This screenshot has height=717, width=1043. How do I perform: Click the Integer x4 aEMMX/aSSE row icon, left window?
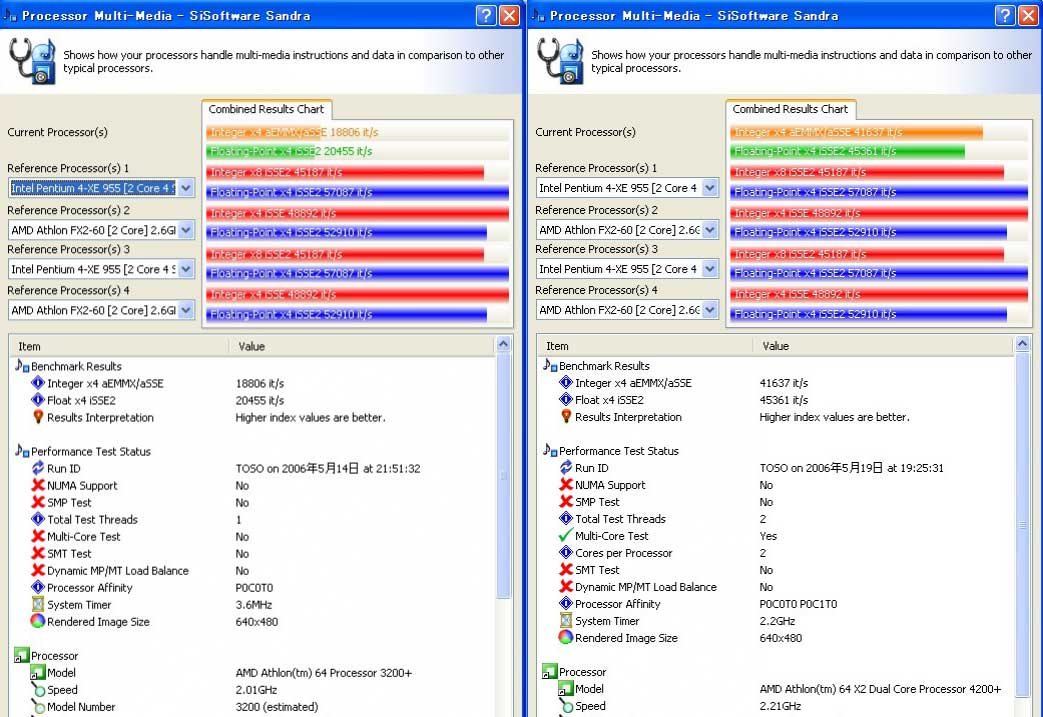pyautogui.click(x=38, y=383)
